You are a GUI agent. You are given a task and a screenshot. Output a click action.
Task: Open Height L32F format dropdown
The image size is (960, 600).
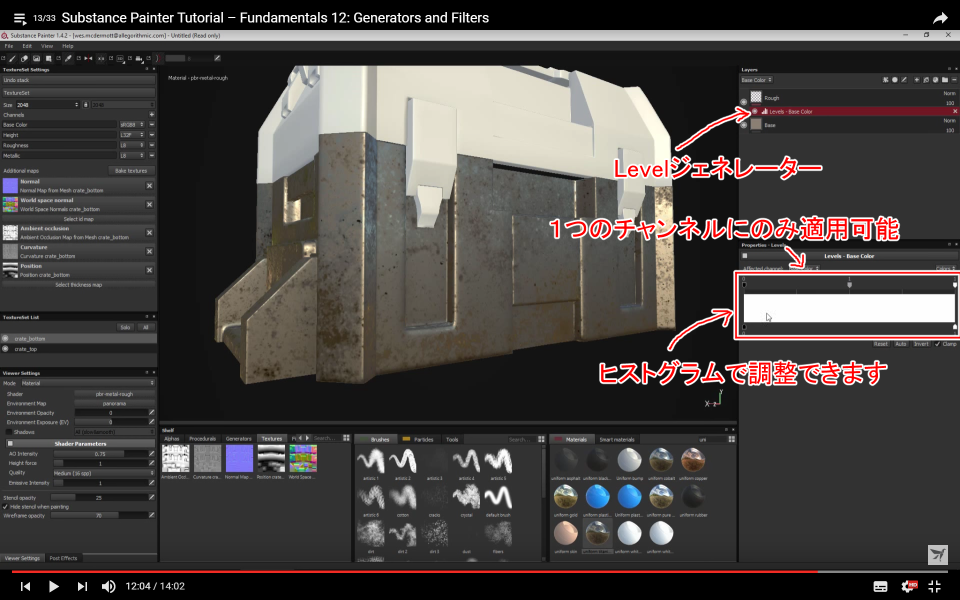[x=132, y=135]
